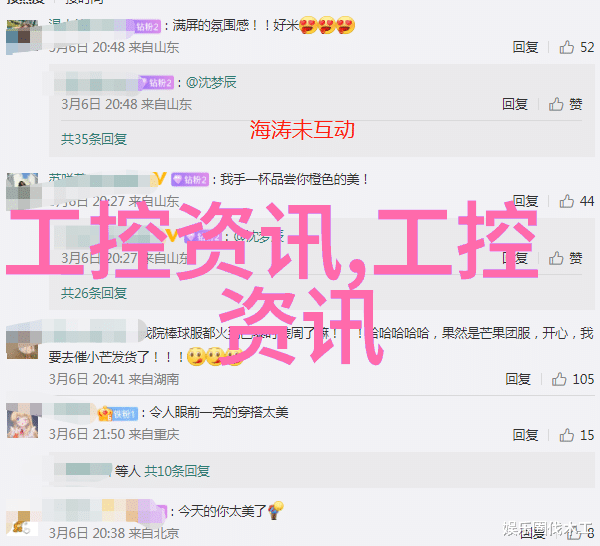Screen dimensions: 600x546
Task: Expand 共10条回复 replies
Action: coord(177,471)
